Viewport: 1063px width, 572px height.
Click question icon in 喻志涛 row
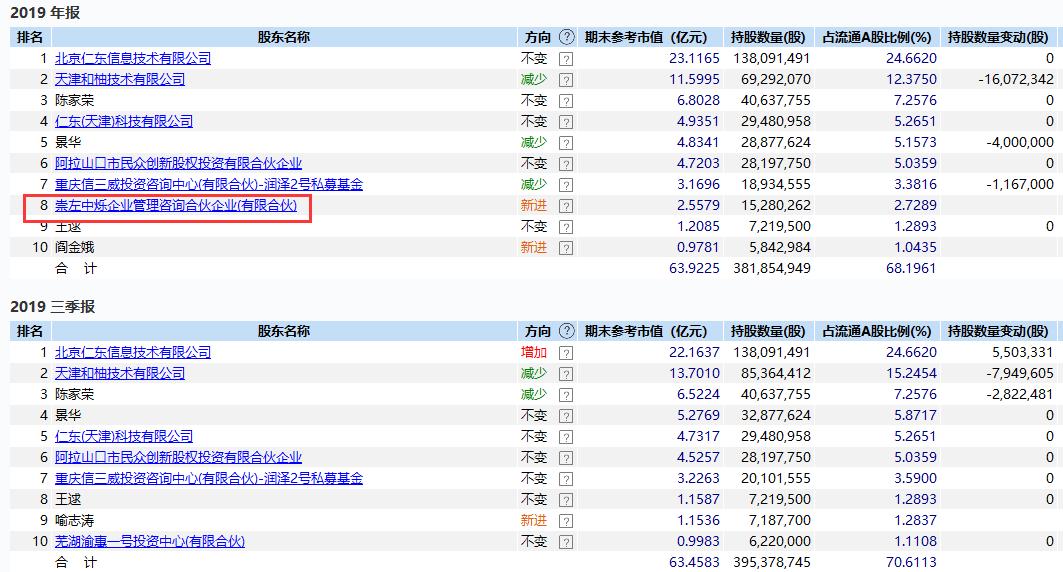566,521
